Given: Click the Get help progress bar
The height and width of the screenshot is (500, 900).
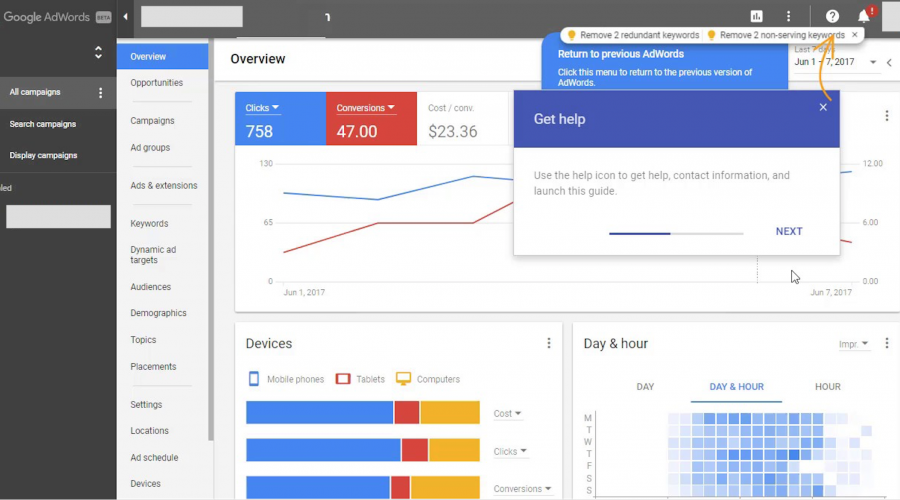Looking at the screenshot, I should pos(676,234).
